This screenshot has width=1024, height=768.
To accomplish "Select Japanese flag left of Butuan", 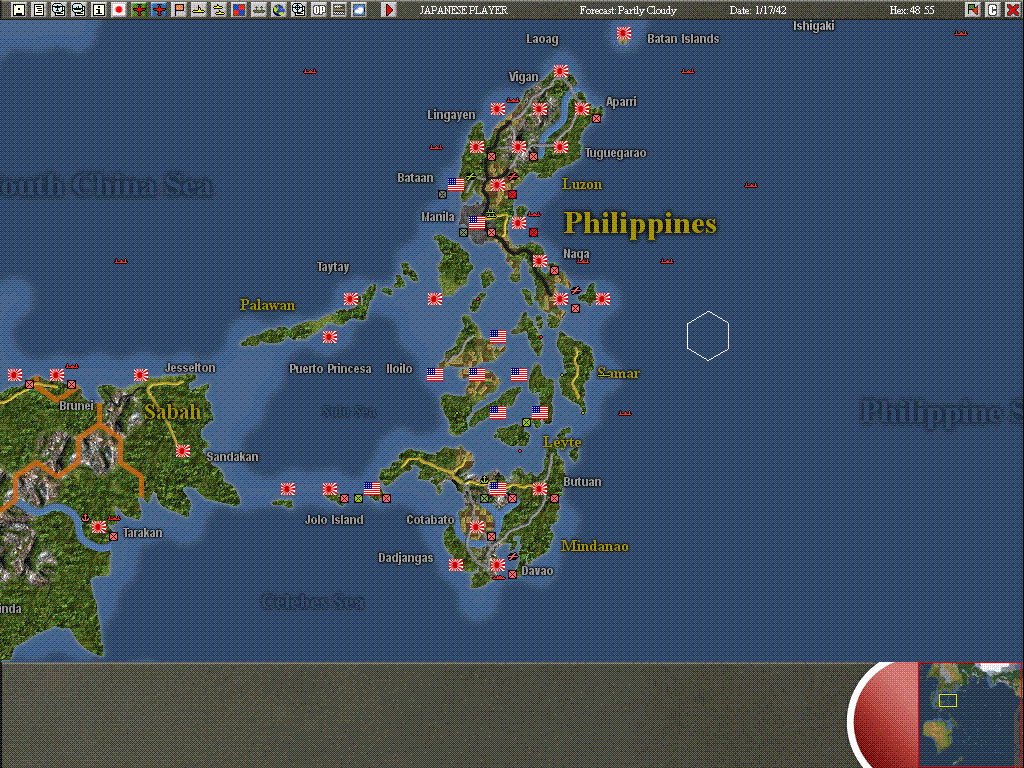I will tap(540, 488).
